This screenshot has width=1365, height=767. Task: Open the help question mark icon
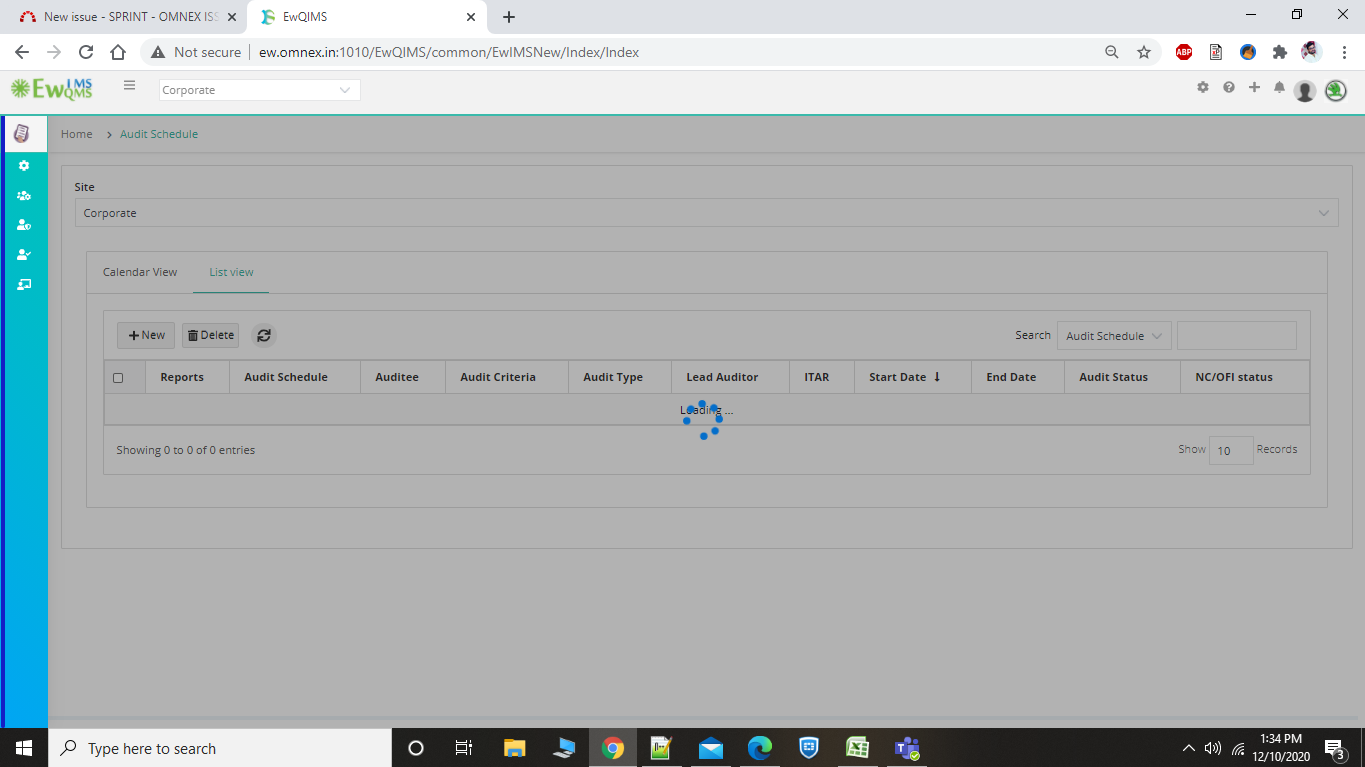click(x=1229, y=88)
